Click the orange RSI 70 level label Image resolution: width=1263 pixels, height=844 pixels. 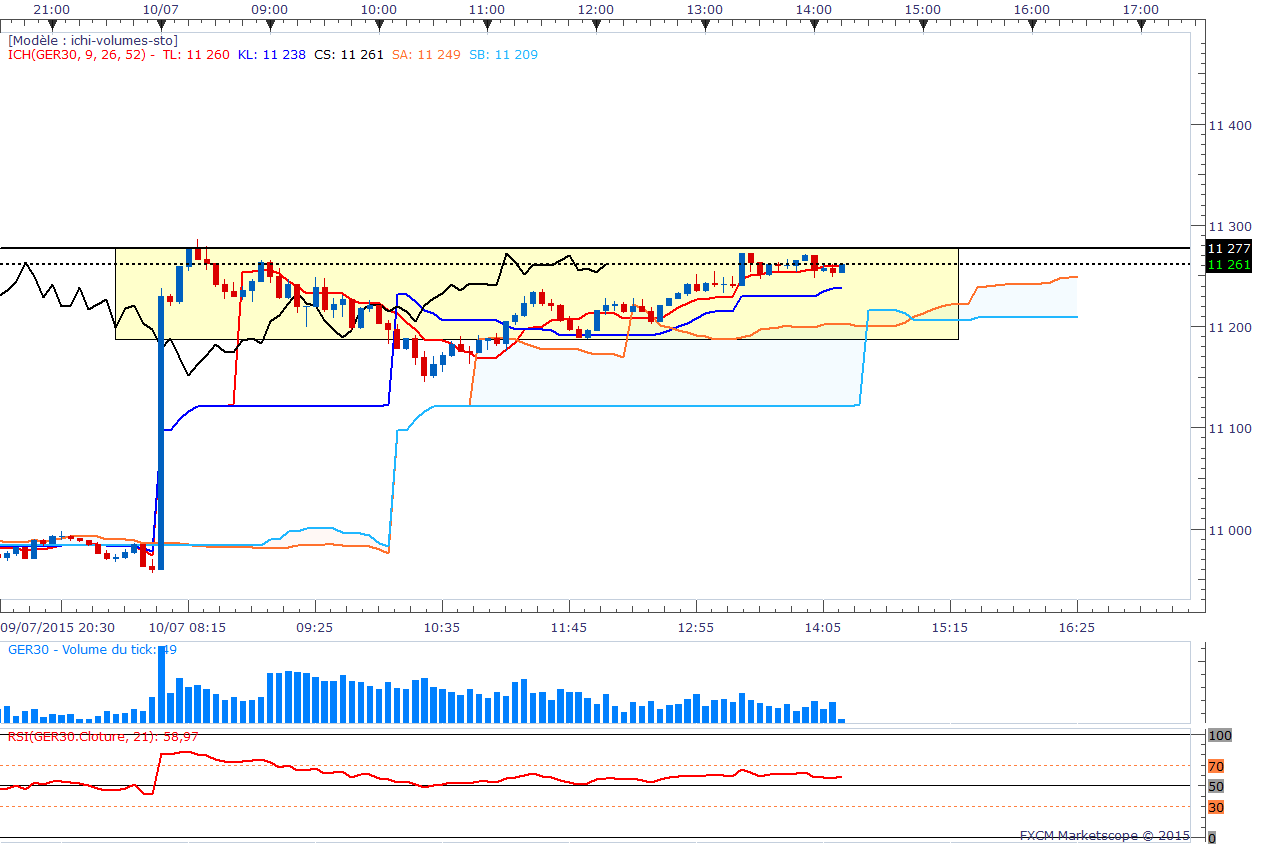pos(1216,767)
